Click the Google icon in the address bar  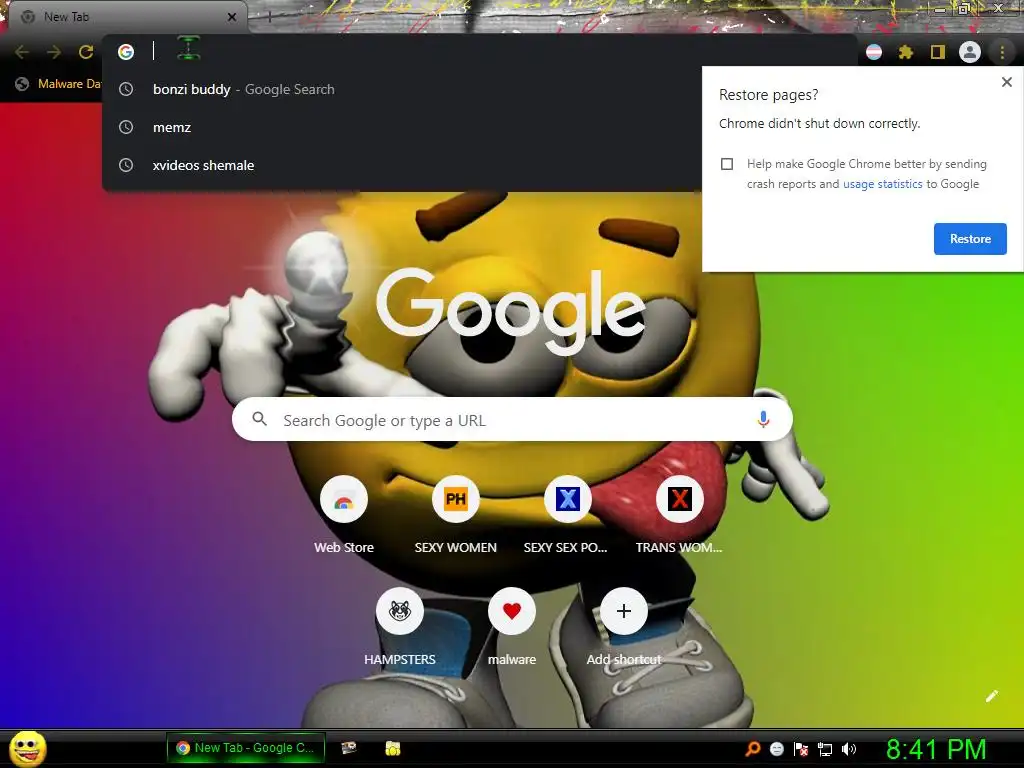click(126, 52)
